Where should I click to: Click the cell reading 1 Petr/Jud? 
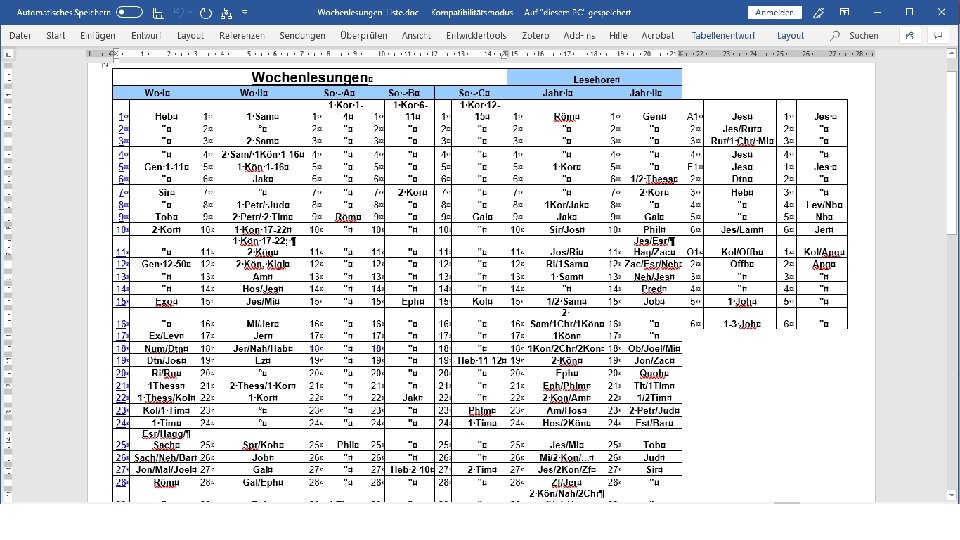263,204
